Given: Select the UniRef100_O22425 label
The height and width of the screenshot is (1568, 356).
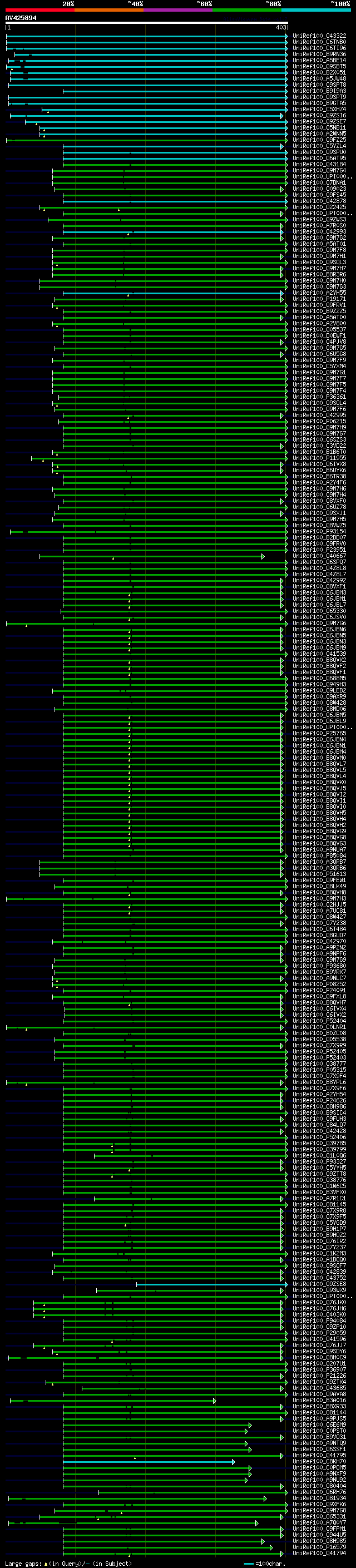Looking at the screenshot, I should pyautogui.click(x=319, y=207).
